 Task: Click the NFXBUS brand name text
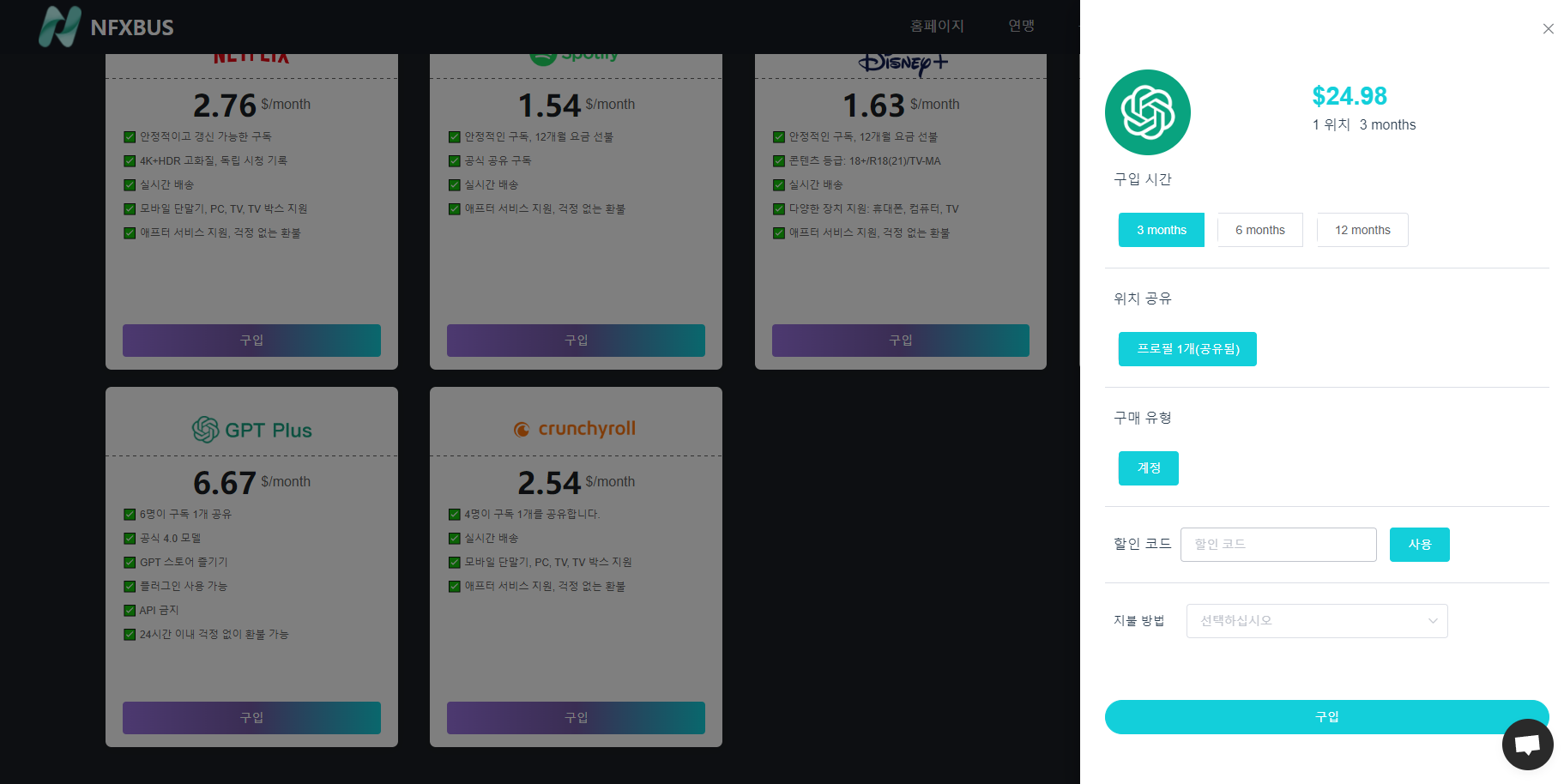(132, 27)
